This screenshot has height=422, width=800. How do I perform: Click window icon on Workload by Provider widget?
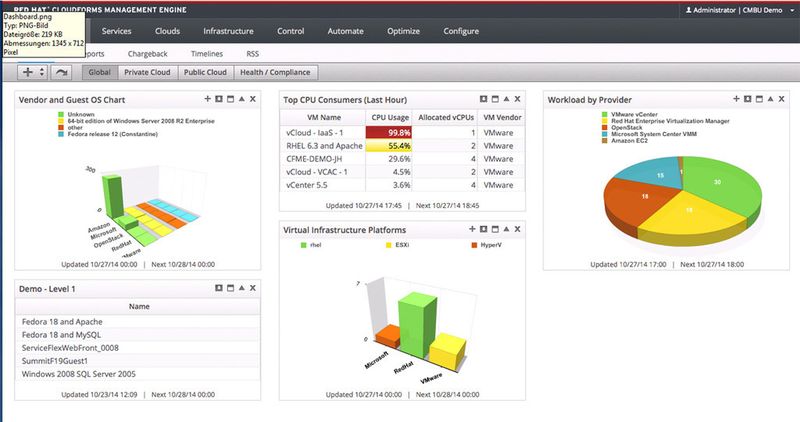click(759, 99)
